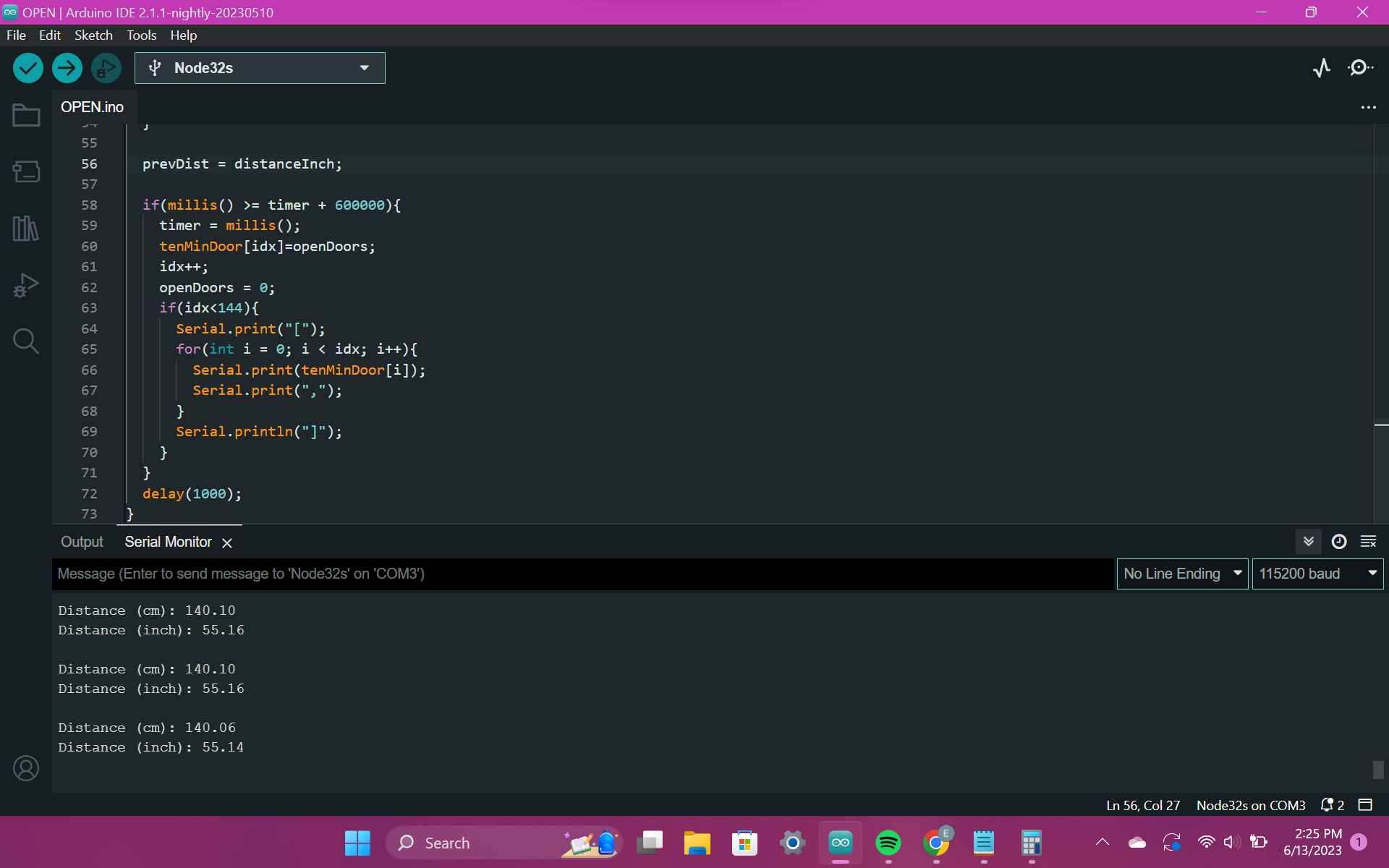The width and height of the screenshot is (1389, 868).
Task: Open the Sketchbook folder sidebar icon
Action: coord(26,116)
